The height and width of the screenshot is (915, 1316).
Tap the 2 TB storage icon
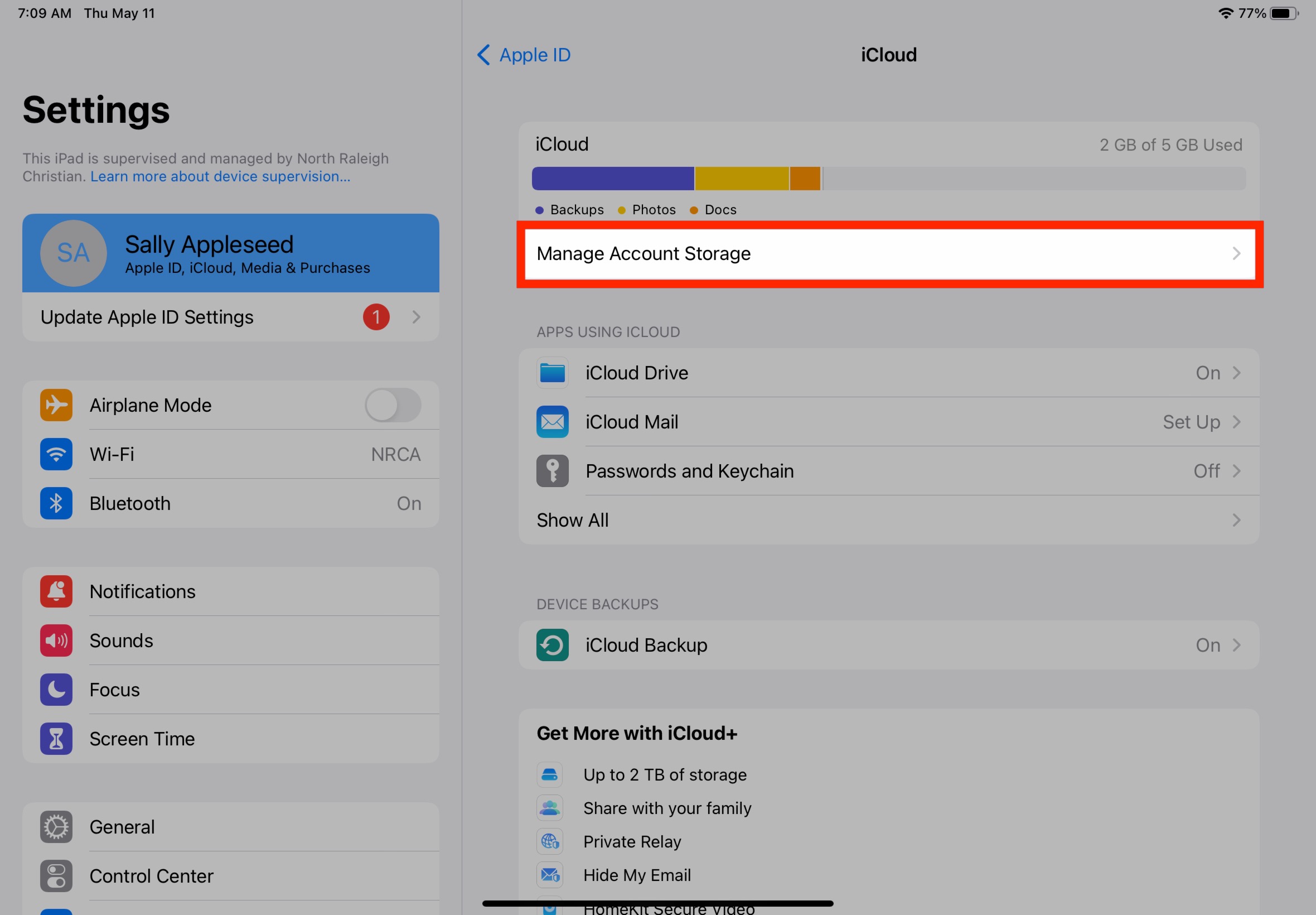pyautogui.click(x=549, y=774)
